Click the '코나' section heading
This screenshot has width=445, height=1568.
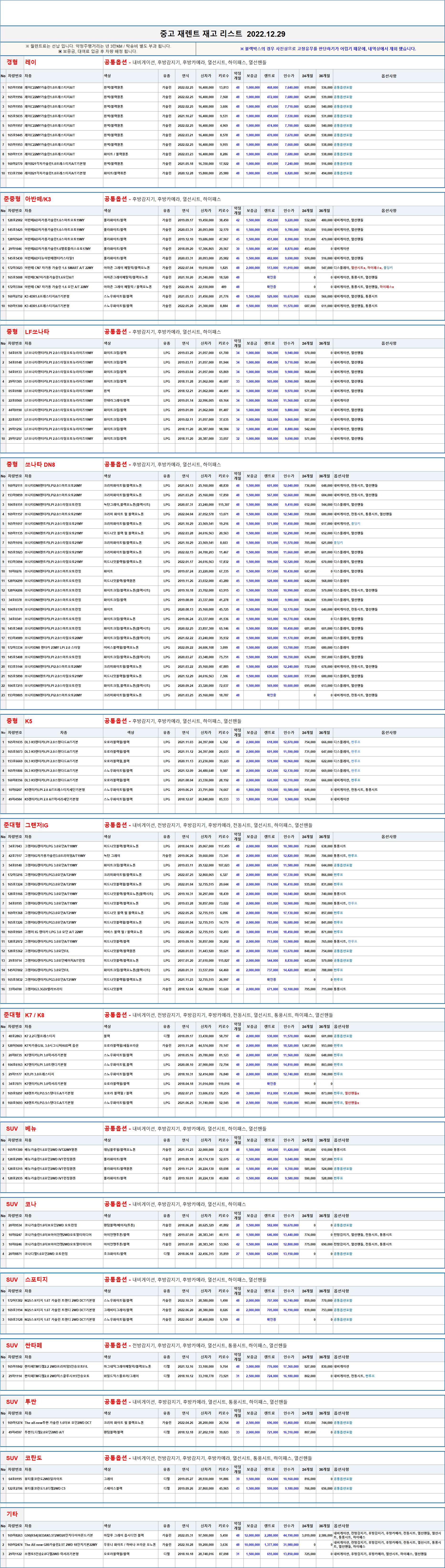31,1204
